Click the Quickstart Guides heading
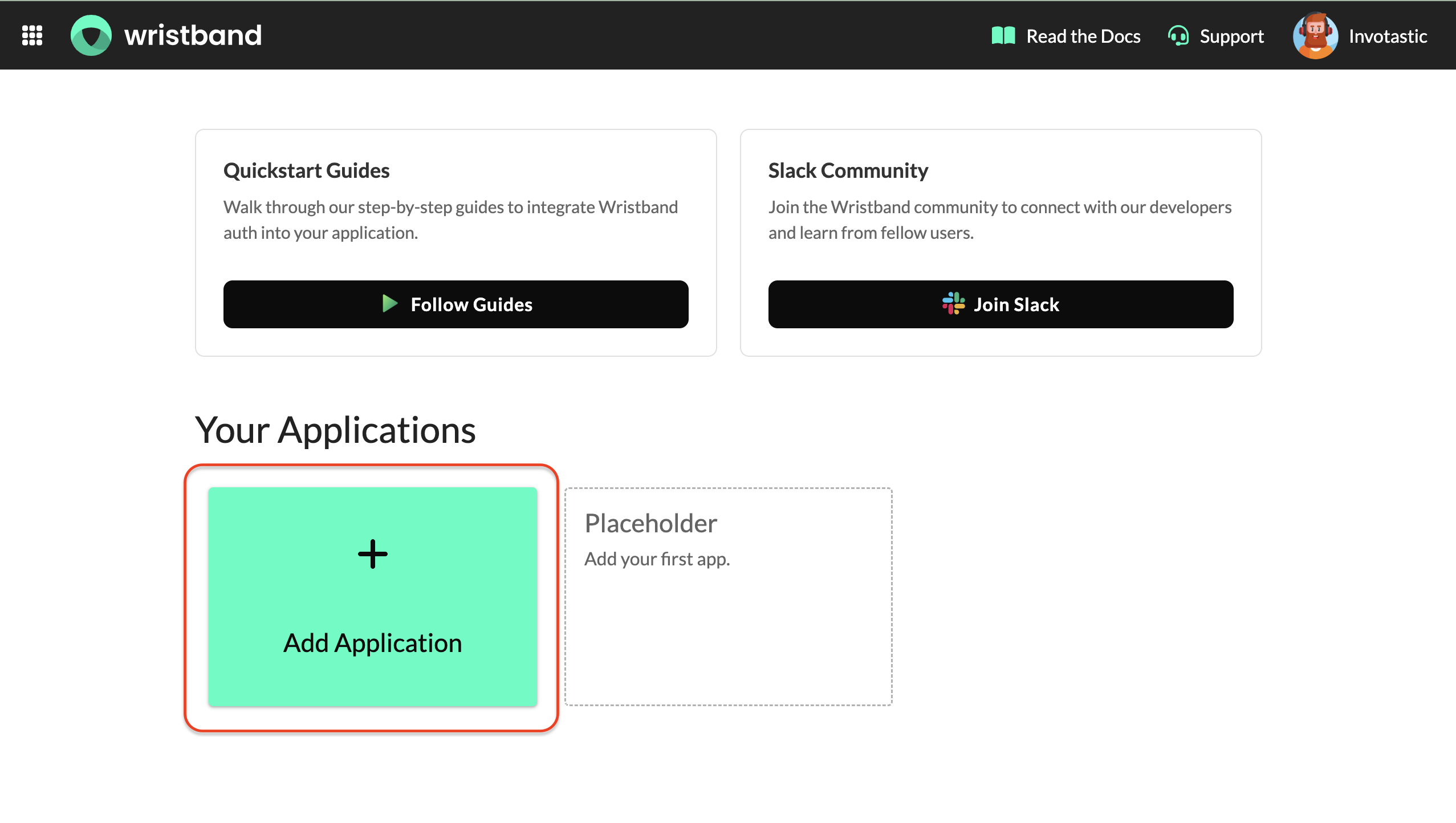This screenshot has width=1456, height=823. [x=306, y=170]
